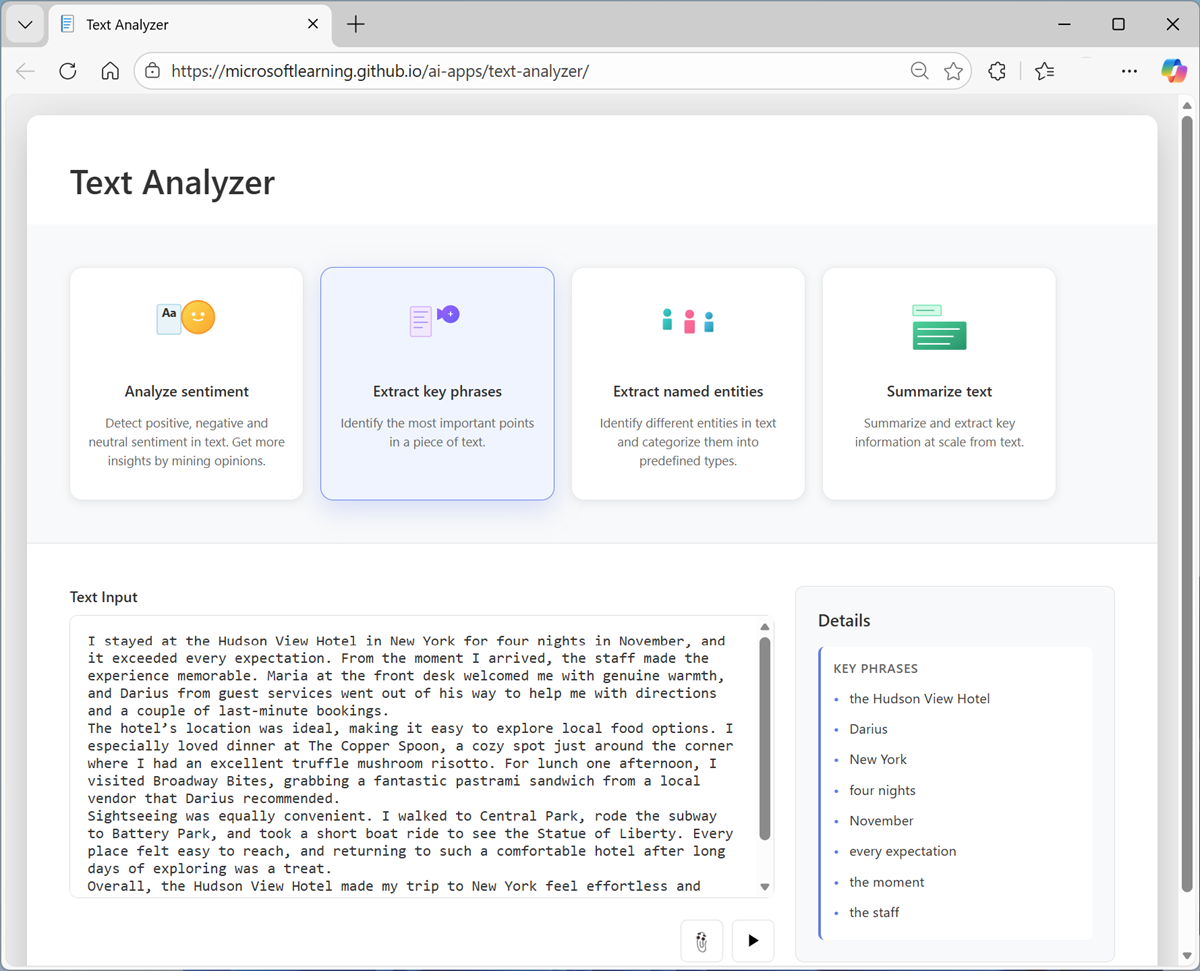Viewport: 1200px width, 971px height.
Task: Add page to favorites via star icon
Action: (x=953, y=70)
